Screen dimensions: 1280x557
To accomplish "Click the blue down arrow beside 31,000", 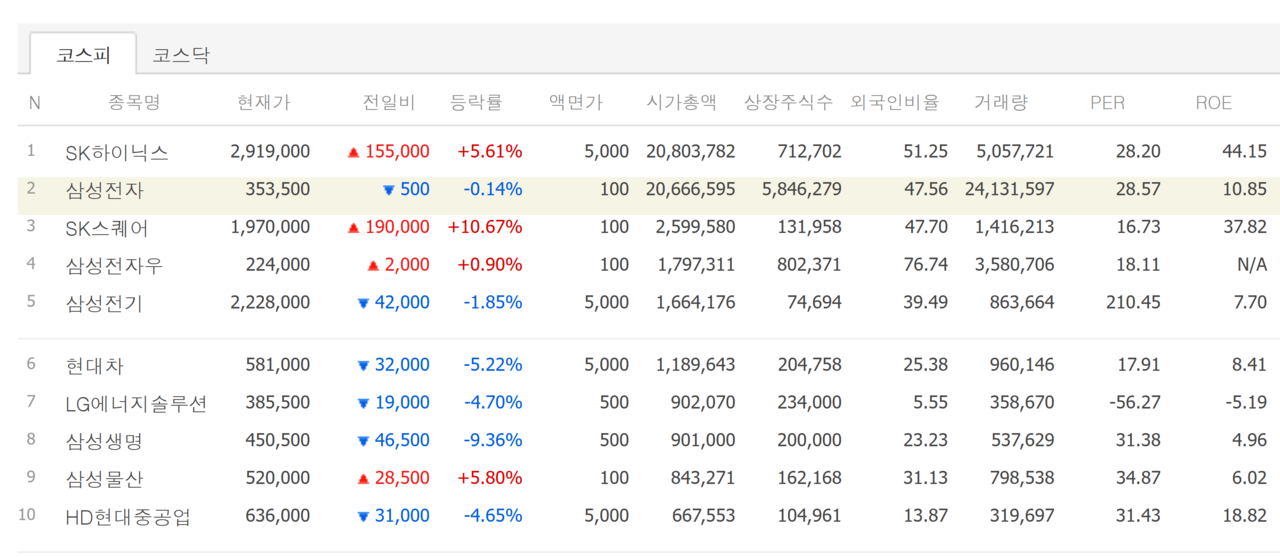I will click(x=363, y=518).
